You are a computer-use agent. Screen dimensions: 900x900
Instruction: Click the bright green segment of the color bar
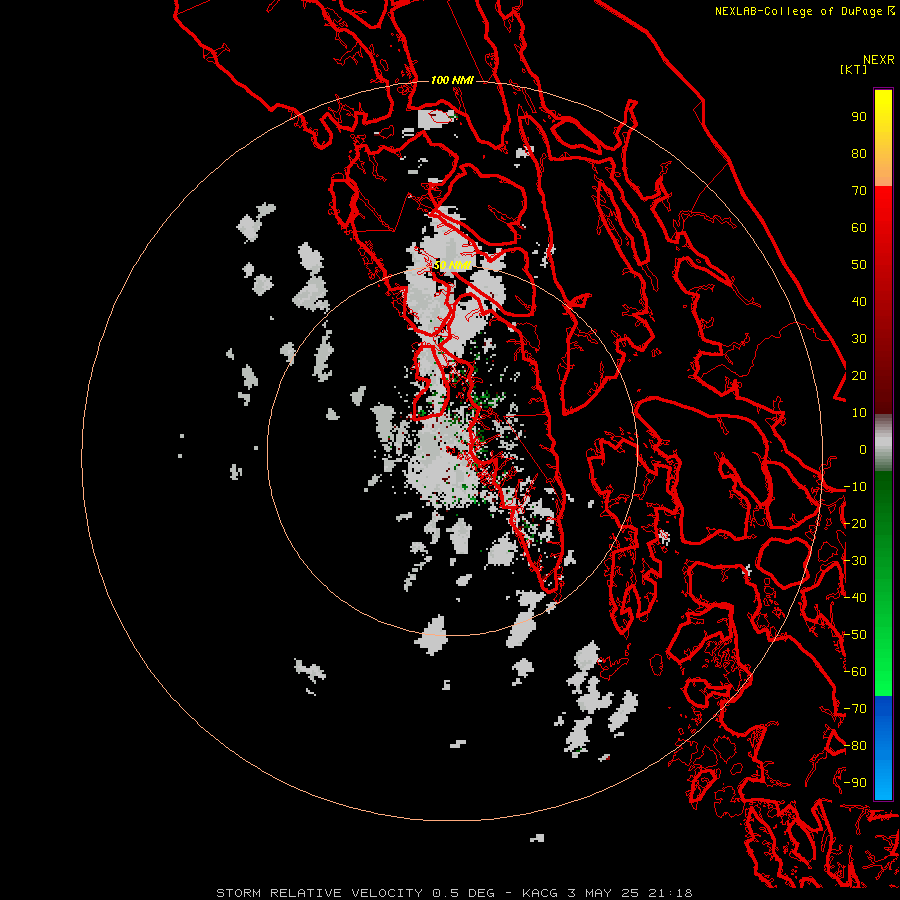click(x=883, y=643)
